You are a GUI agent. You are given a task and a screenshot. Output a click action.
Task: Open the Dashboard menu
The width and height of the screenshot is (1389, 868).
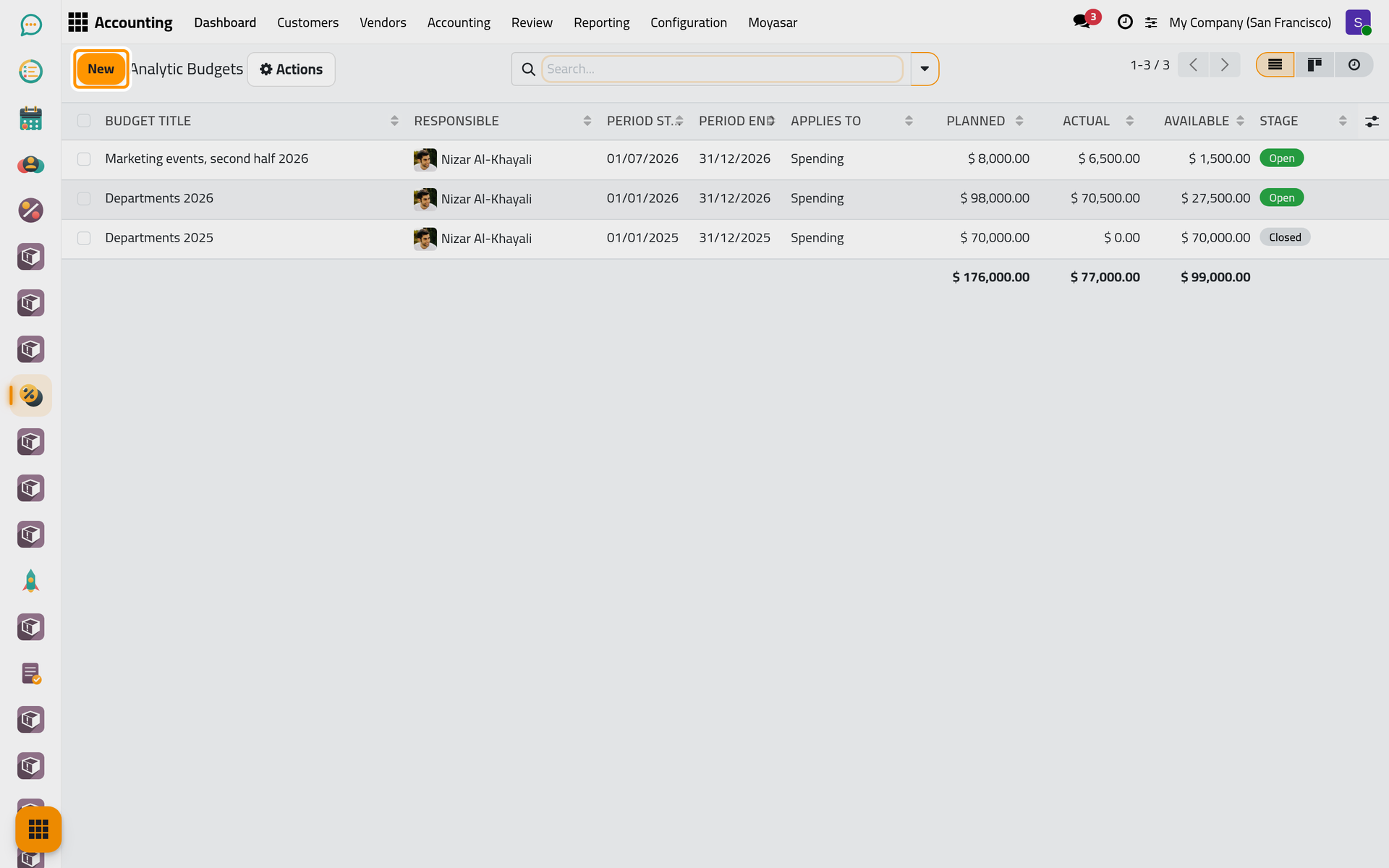[x=225, y=22]
